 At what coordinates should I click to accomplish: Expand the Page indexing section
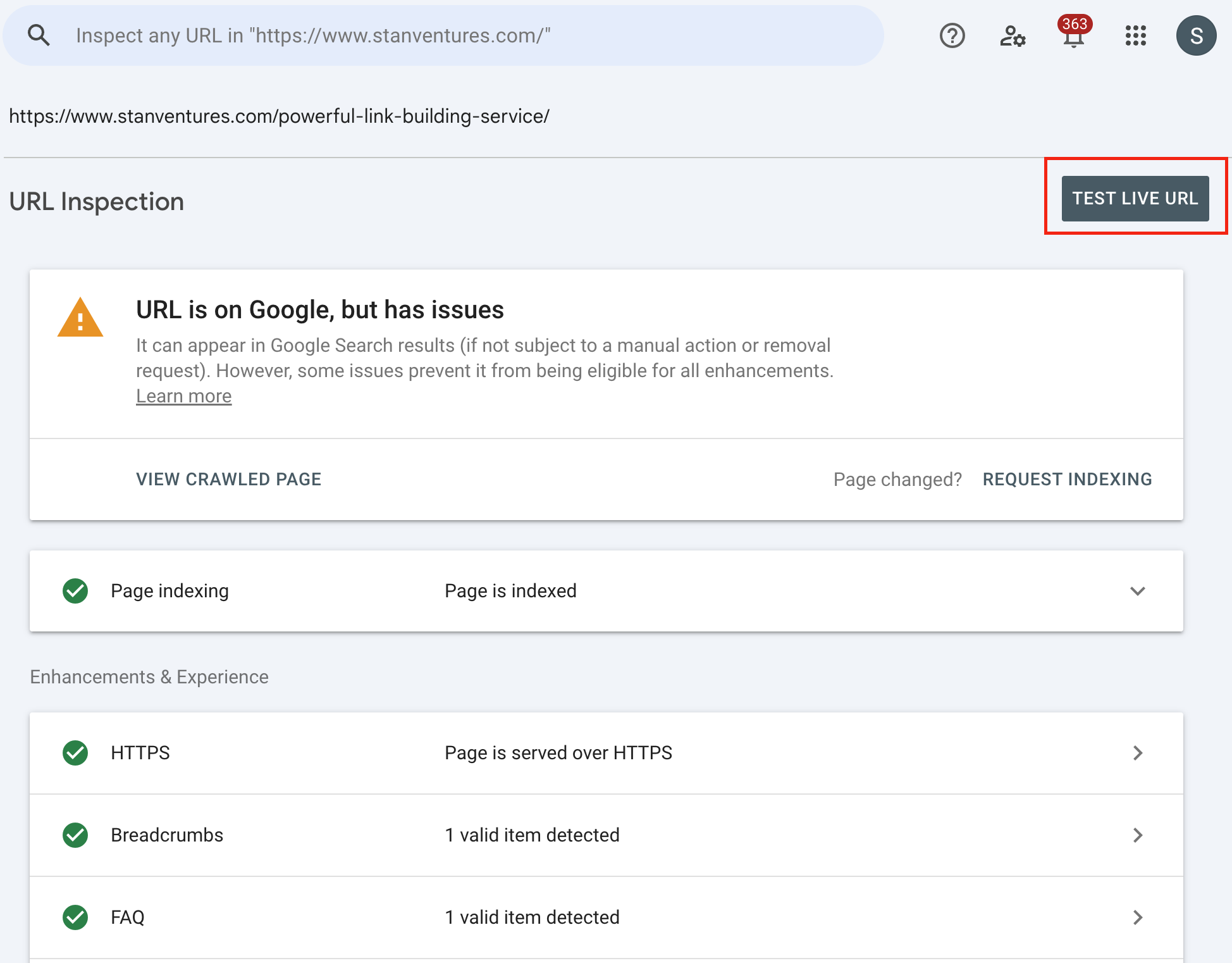(1137, 592)
